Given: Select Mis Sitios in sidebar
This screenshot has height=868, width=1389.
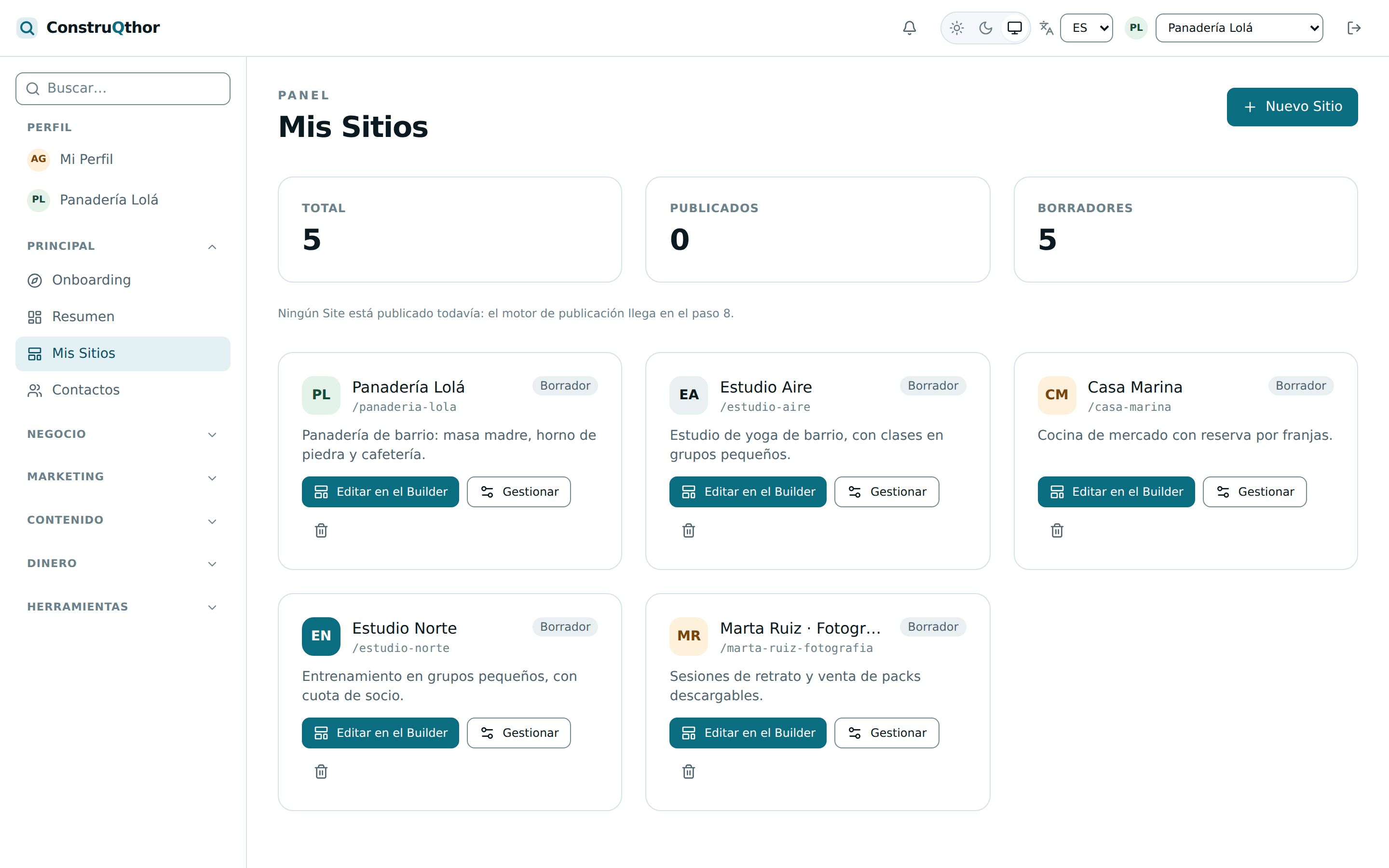Looking at the screenshot, I should tap(123, 353).
